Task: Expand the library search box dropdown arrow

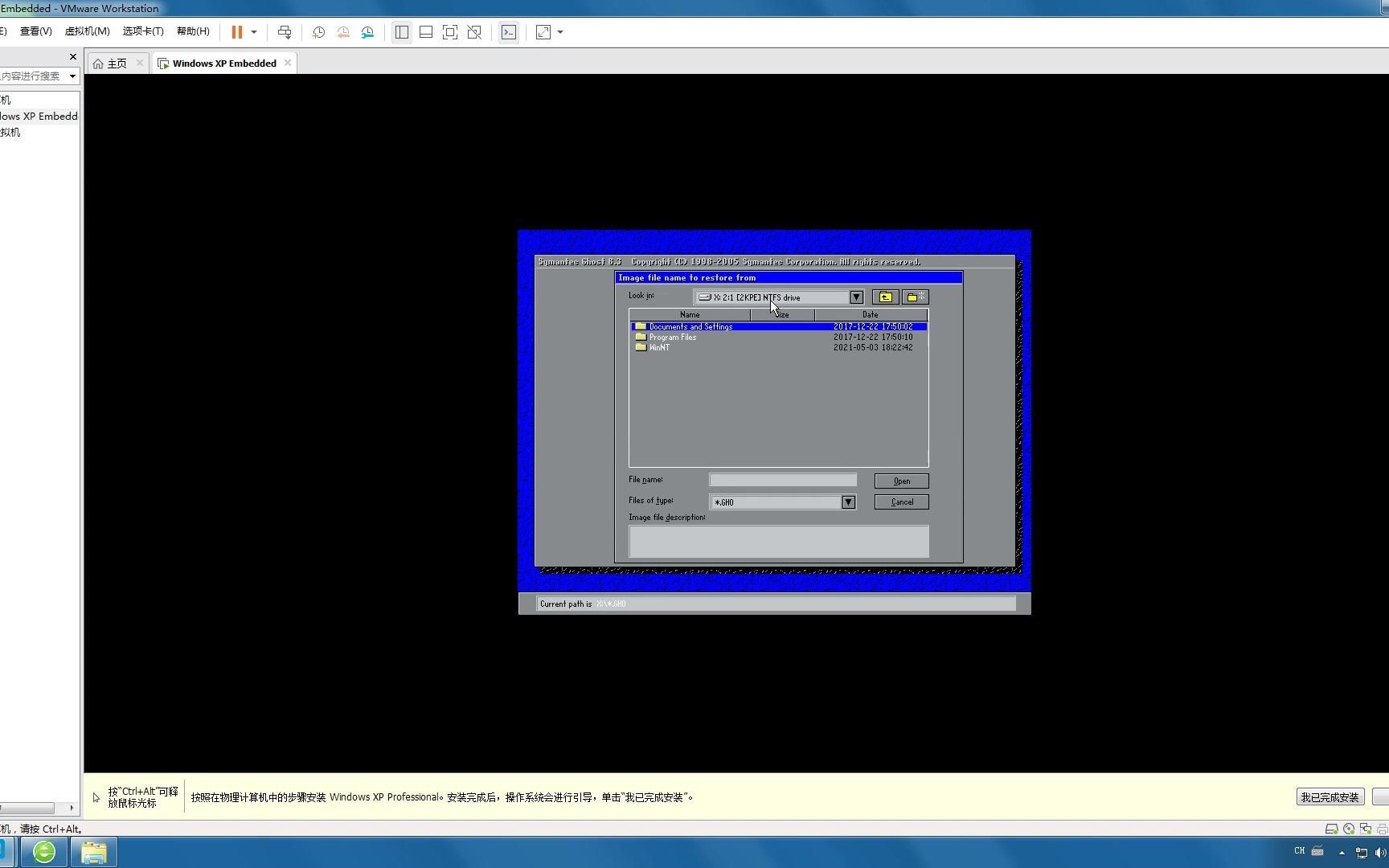Action: tap(72, 76)
